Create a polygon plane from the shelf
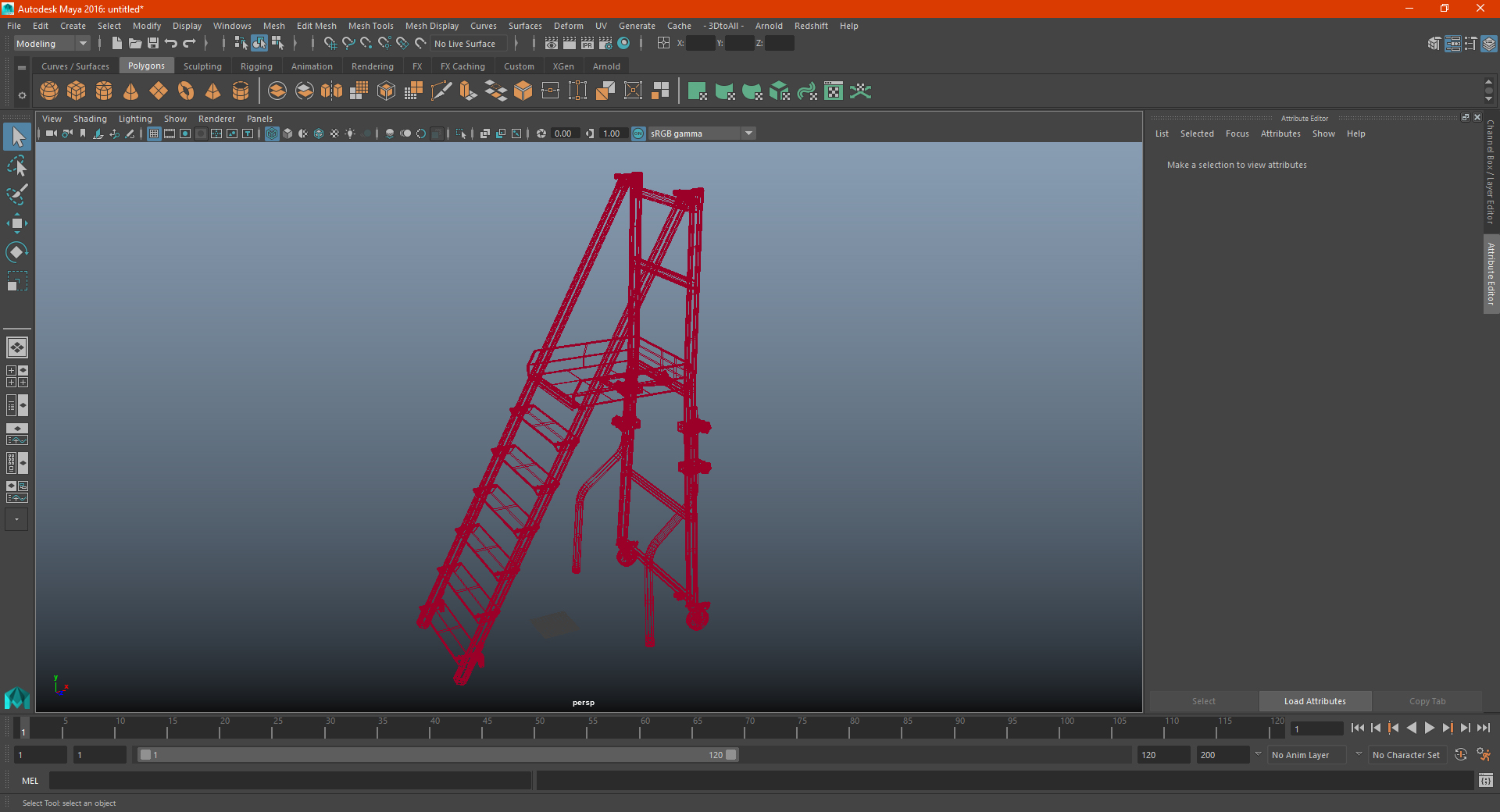Viewport: 1500px width, 812px height. click(159, 91)
